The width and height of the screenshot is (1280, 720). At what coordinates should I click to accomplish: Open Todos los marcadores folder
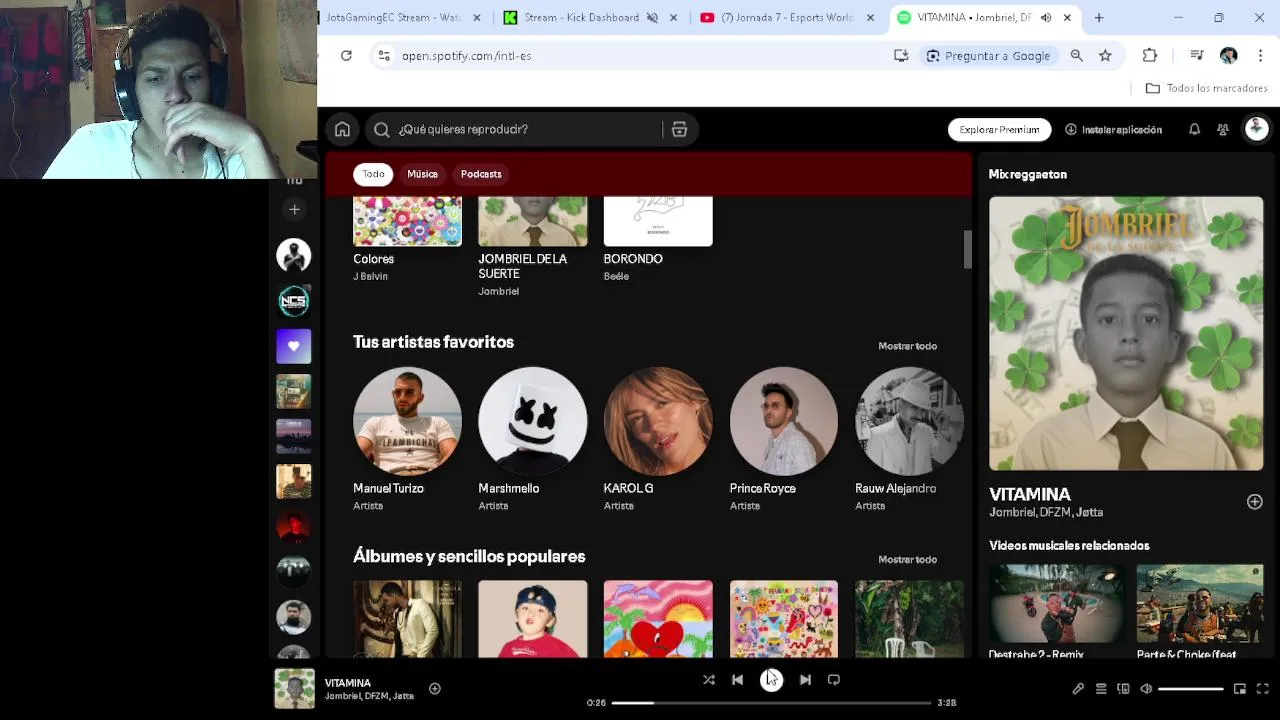(x=1207, y=88)
